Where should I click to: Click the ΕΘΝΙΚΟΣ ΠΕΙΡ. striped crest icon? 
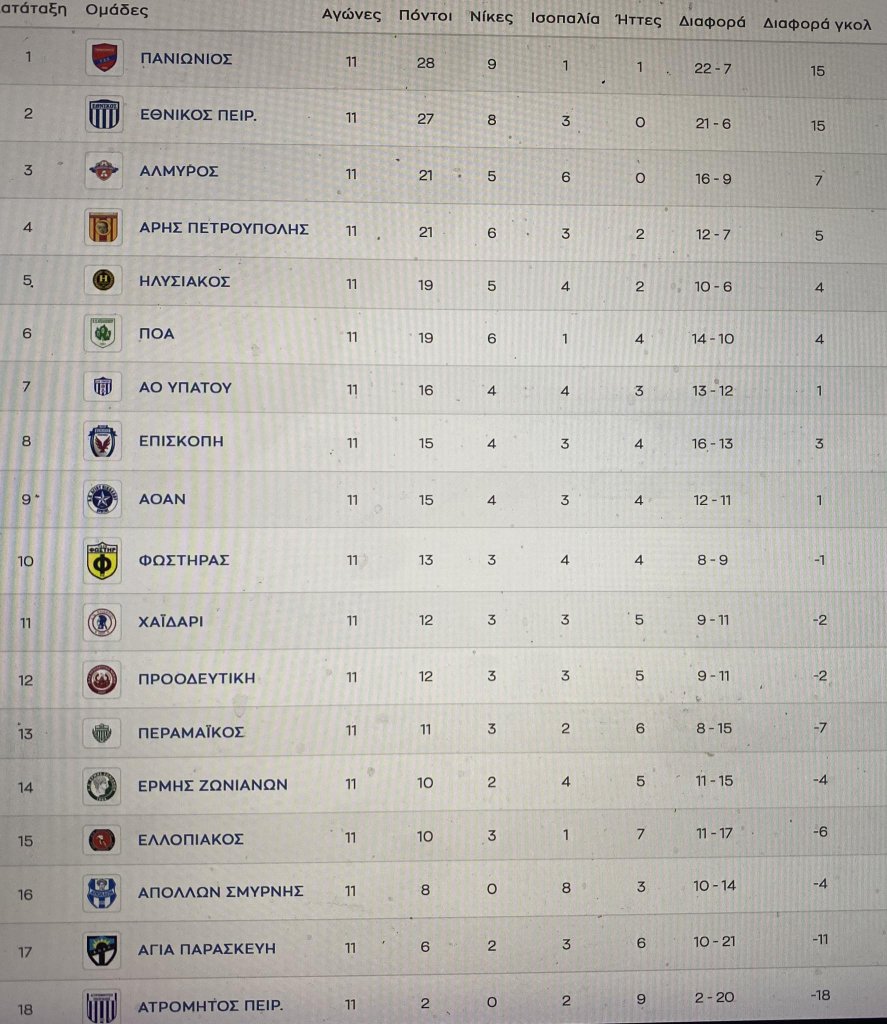(x=104, y=114)
